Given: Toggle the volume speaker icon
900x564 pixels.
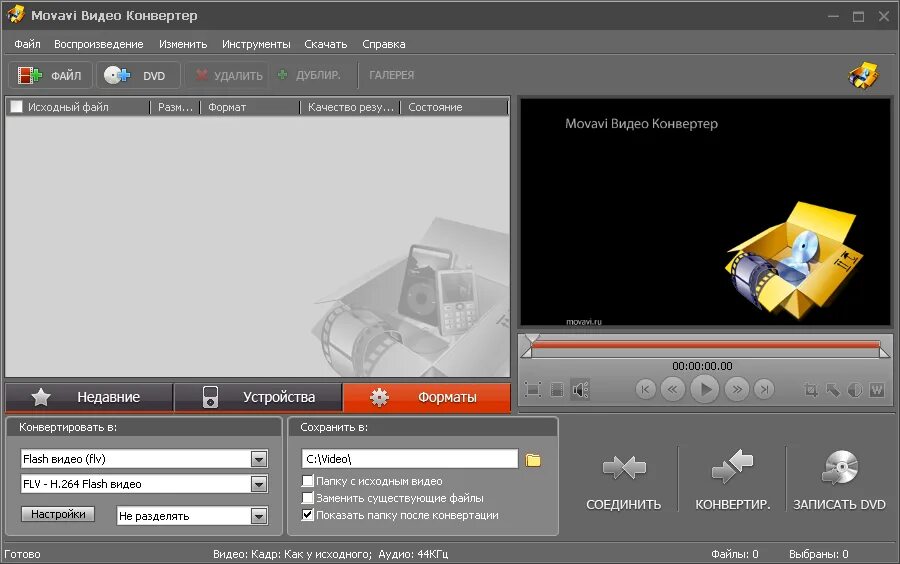Looking at the screenshot, I should tap(580, 390).
